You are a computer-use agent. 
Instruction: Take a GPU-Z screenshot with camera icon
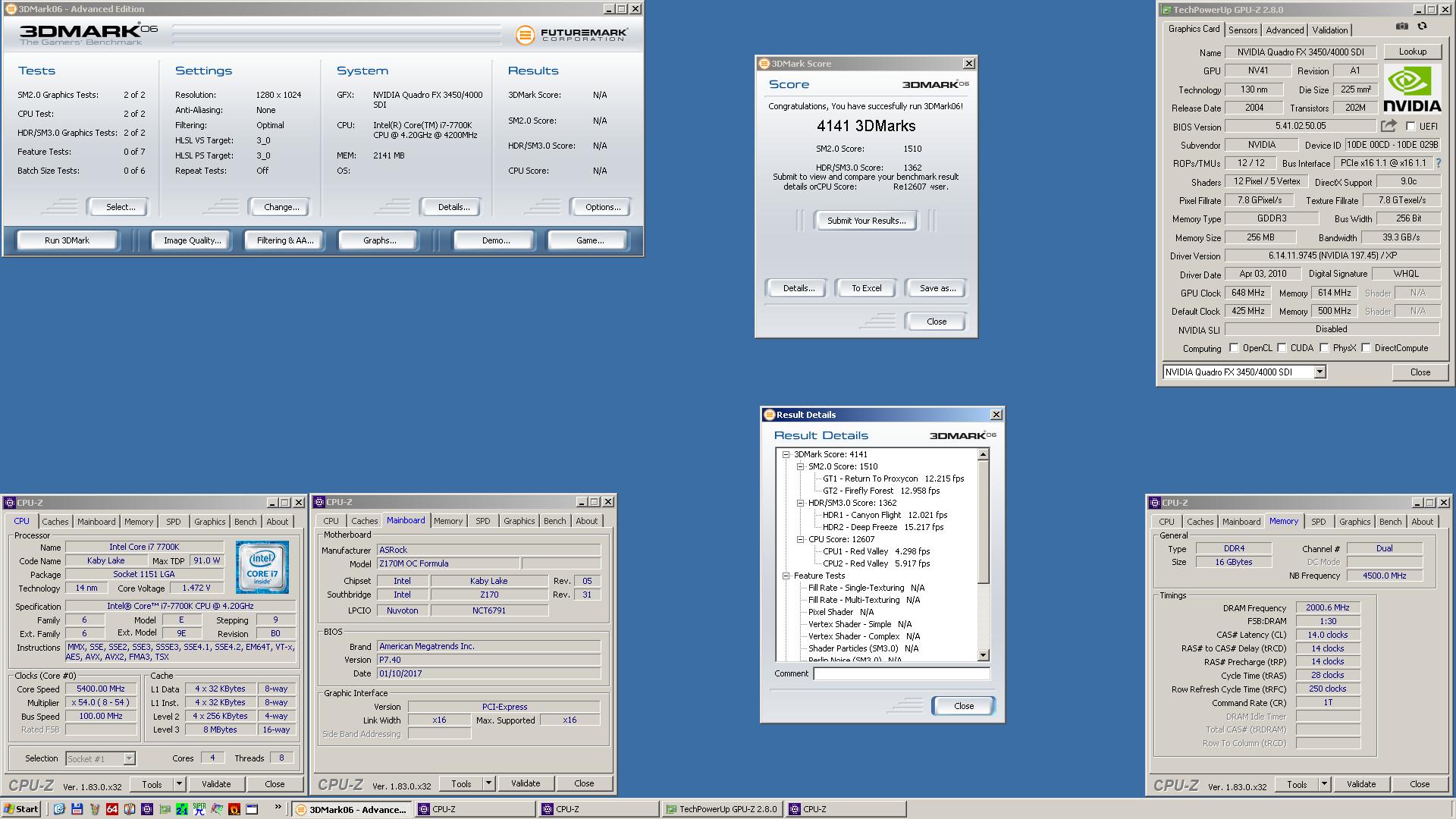point(1402,27)
